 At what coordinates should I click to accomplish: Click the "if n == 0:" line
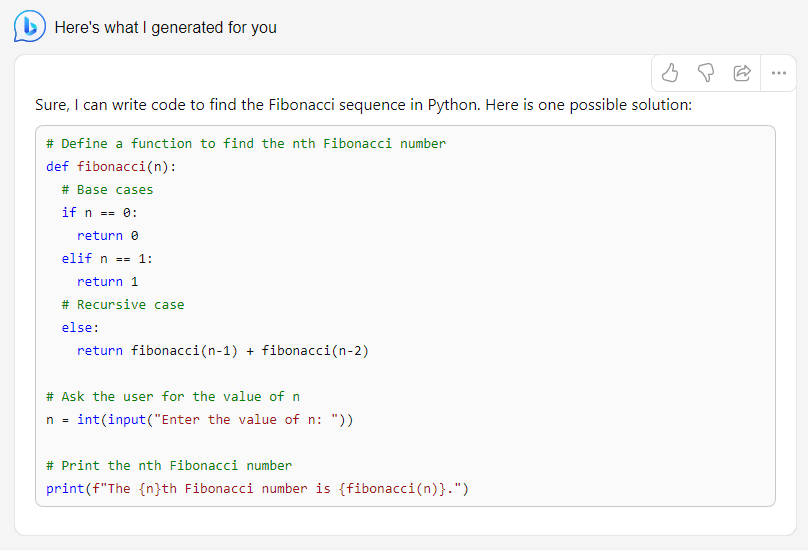click(99, 213)
